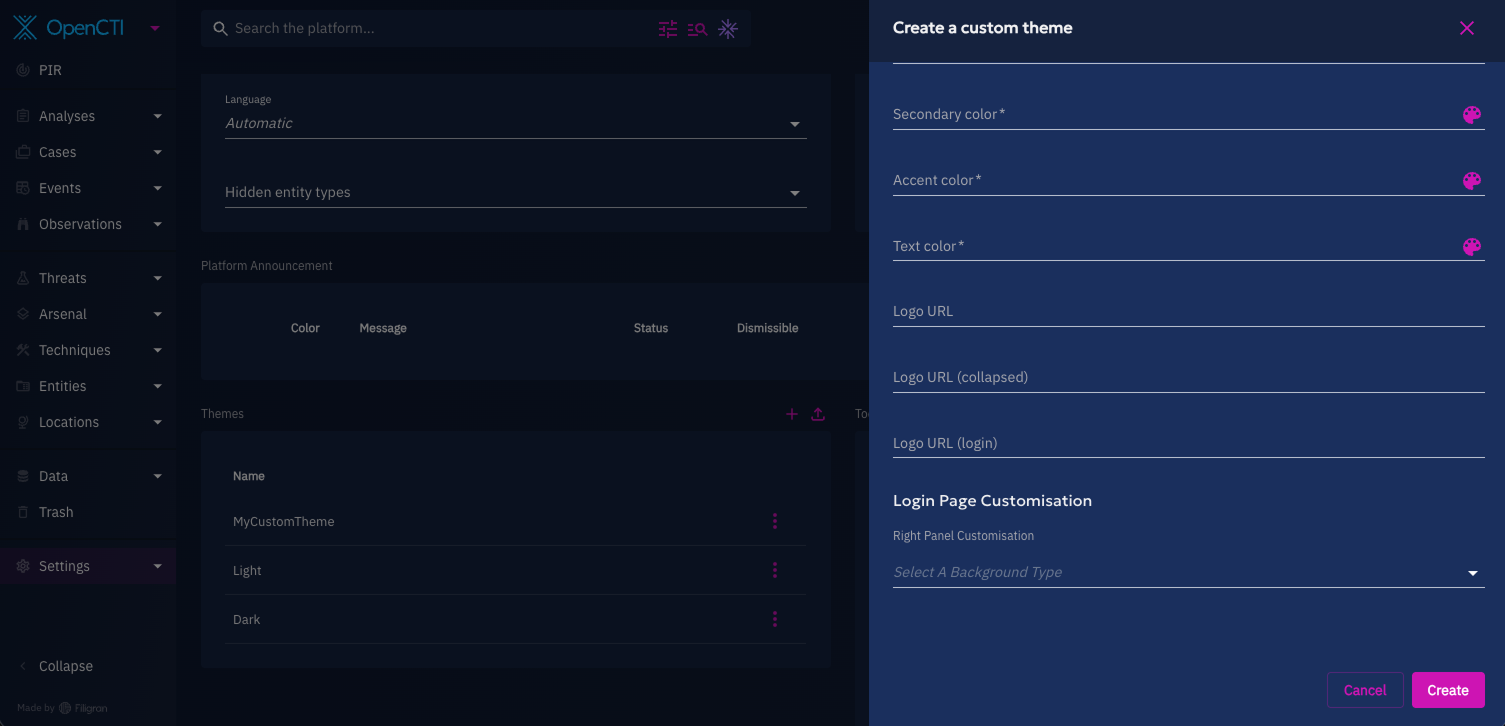Open advanced search filters icon

point(668,29)
